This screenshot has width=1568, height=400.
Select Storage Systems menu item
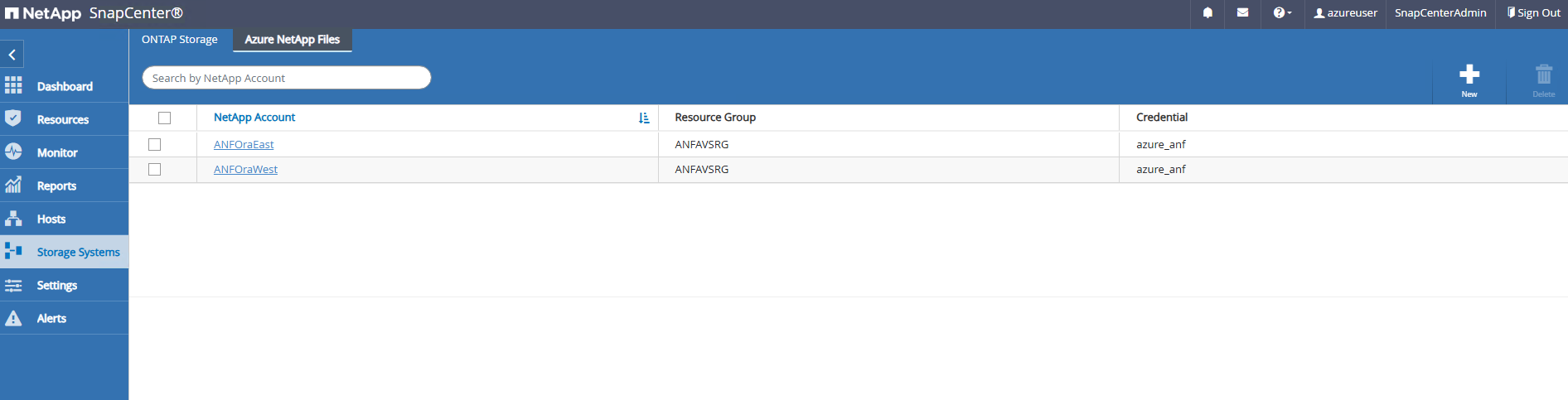coord(79,252)
